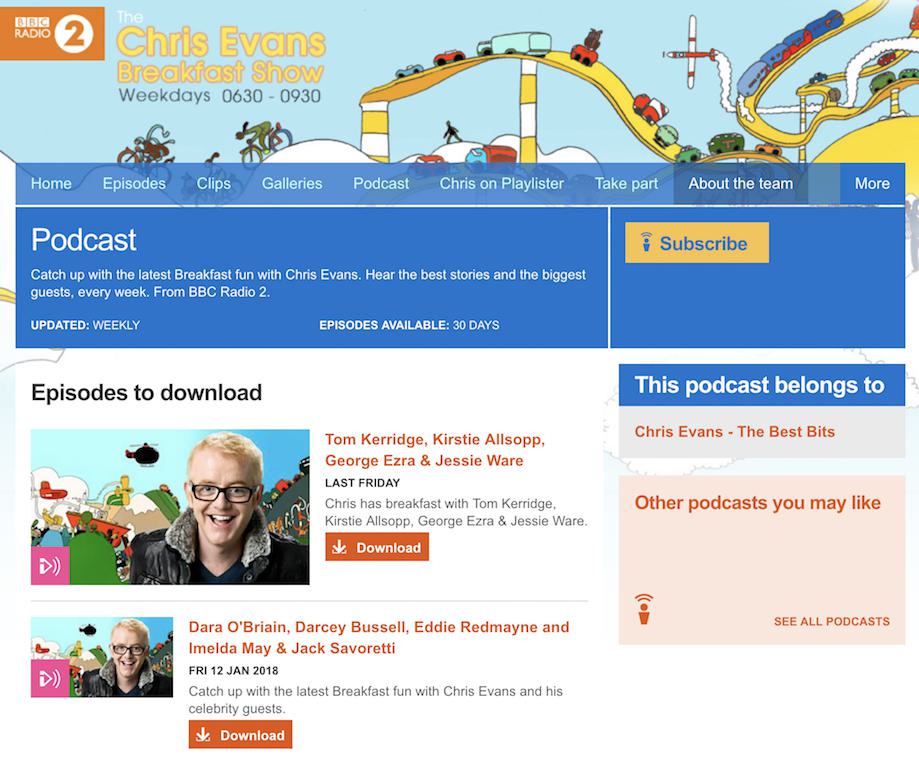Click the BBC Radio 2 logo
This screenshot has width=919, height=768.
pos(52,31)
